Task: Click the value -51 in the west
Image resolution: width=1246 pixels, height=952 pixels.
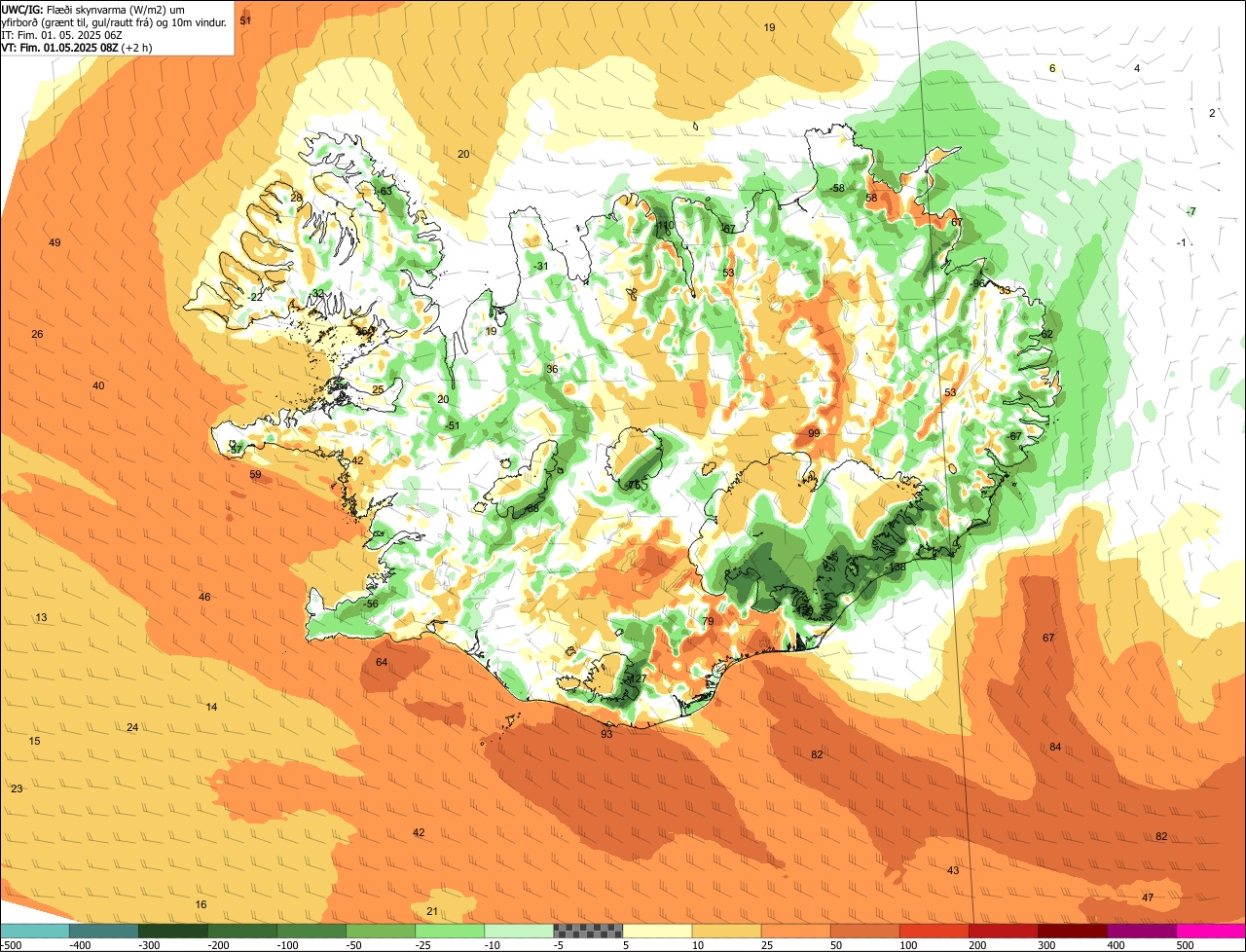Action: (451, 425)
